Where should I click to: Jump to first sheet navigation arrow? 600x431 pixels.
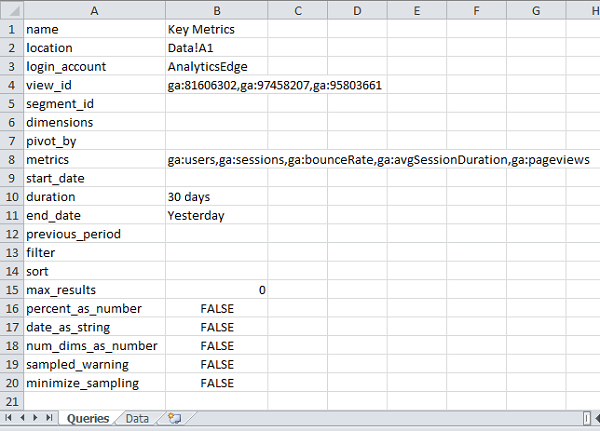tap(8, 418)
